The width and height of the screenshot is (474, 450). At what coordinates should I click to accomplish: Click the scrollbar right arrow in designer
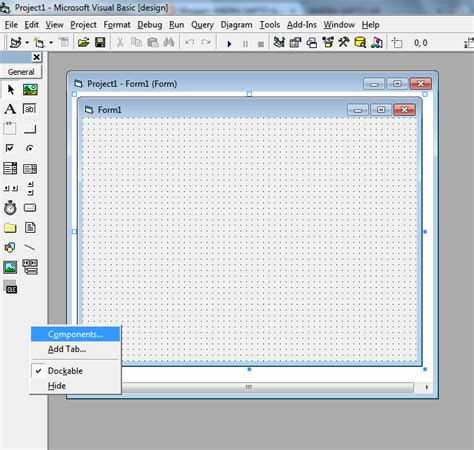coord(426,387)
